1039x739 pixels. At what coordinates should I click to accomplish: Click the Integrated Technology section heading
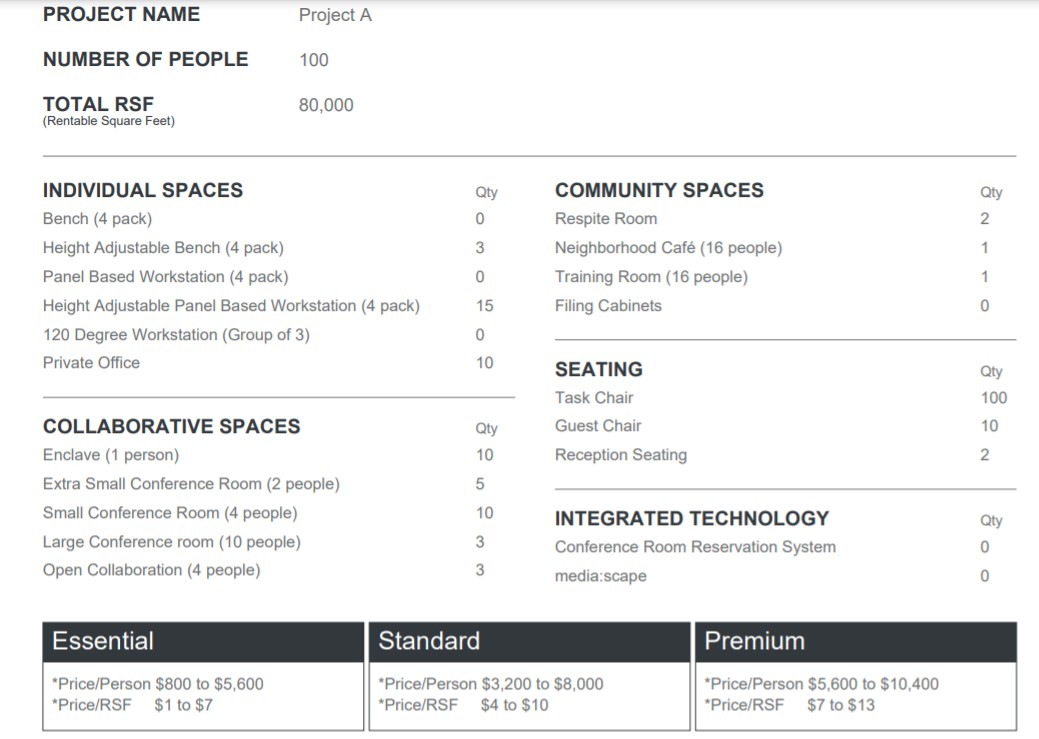coord(692,518)
